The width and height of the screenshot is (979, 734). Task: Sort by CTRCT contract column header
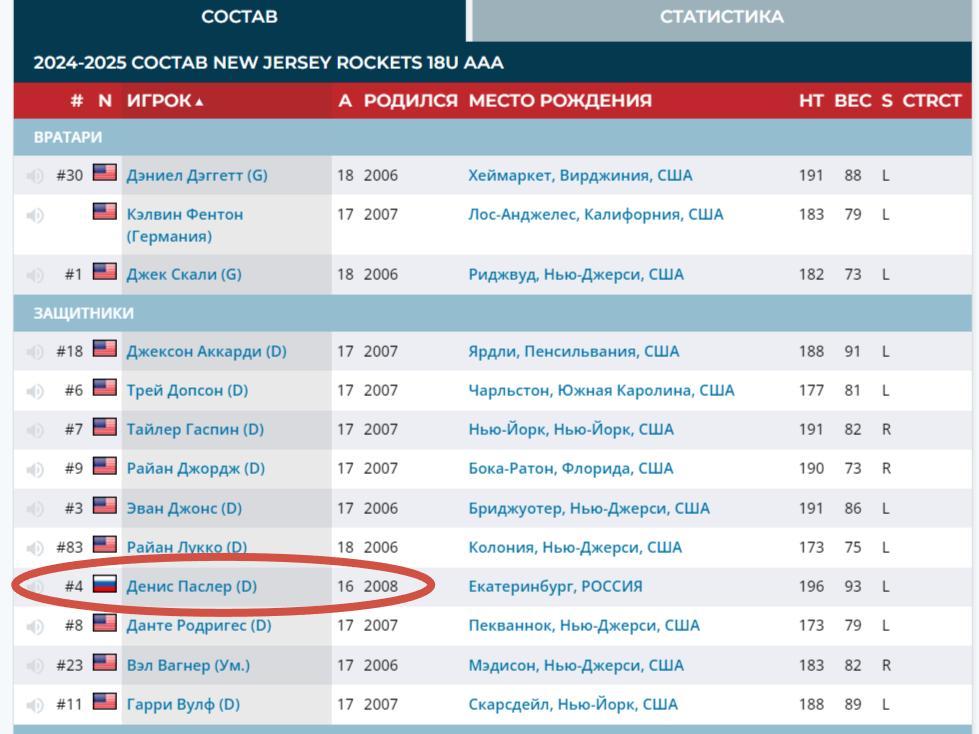932,100
